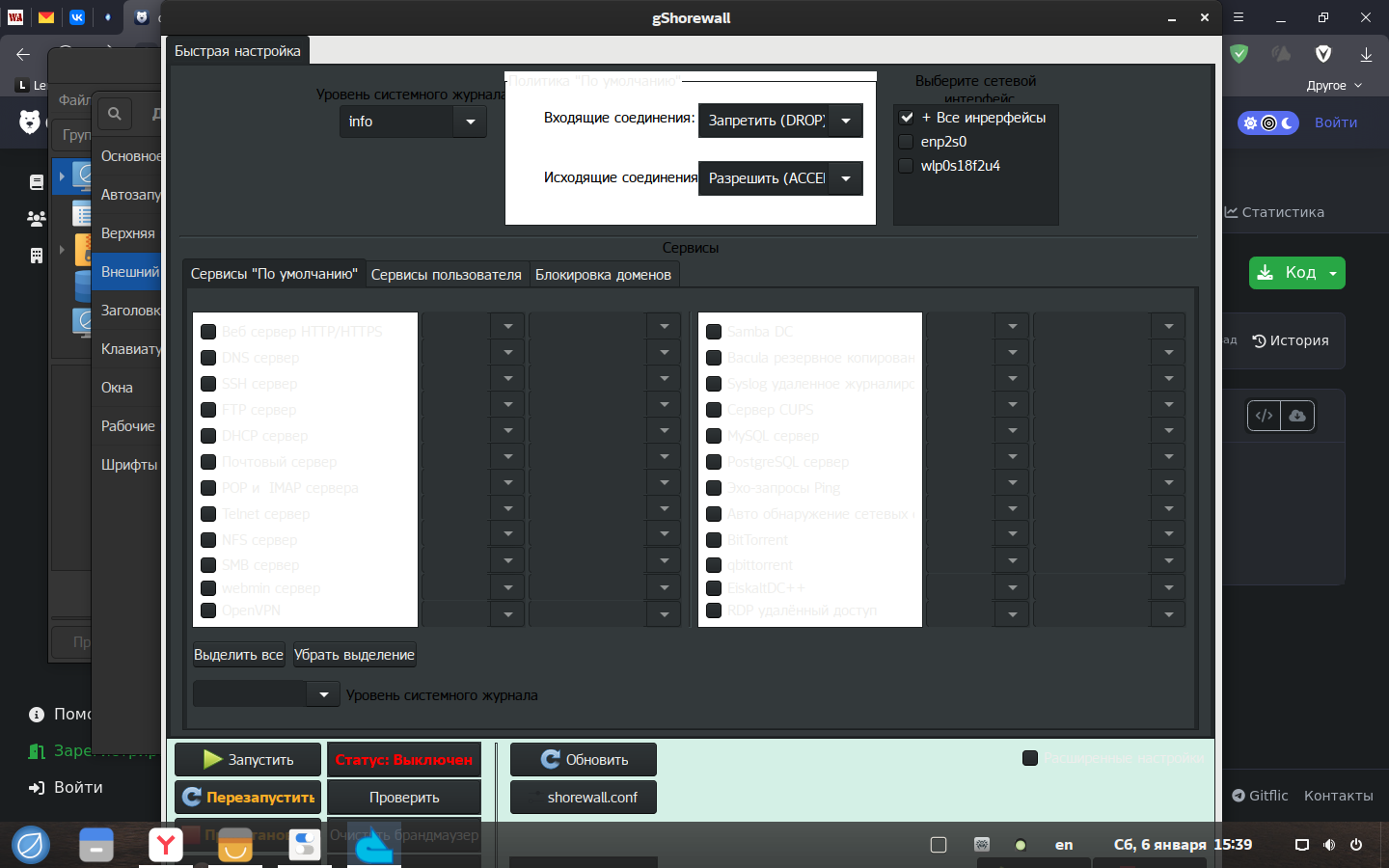Screen dimensions: 1389x868
Task: Check the 'MySQL сервер' service box
Action: click(x=714, y=436)
